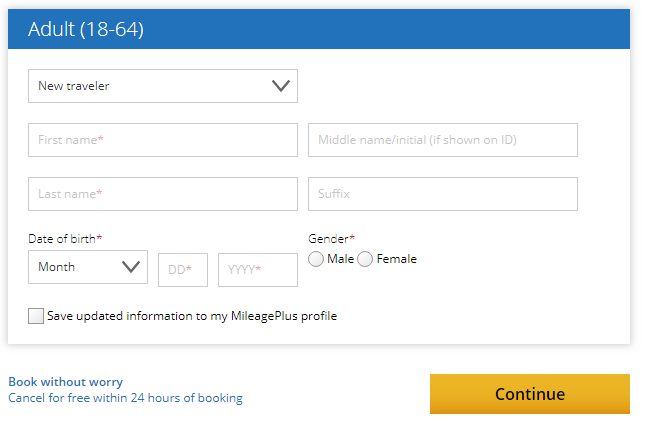Viewport: 647px width, 427px height.
Task: Open the New traveler dropdown
Action: click(x=163, y=86)
